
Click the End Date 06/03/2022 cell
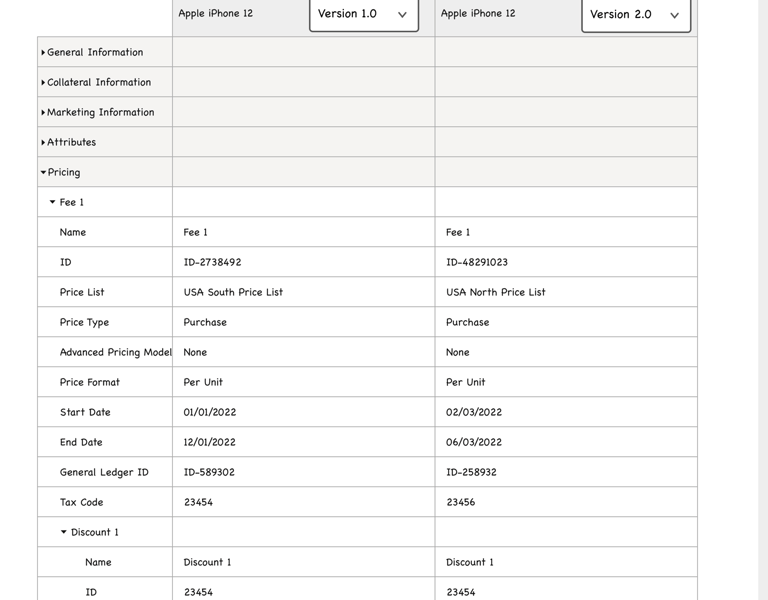474,442
